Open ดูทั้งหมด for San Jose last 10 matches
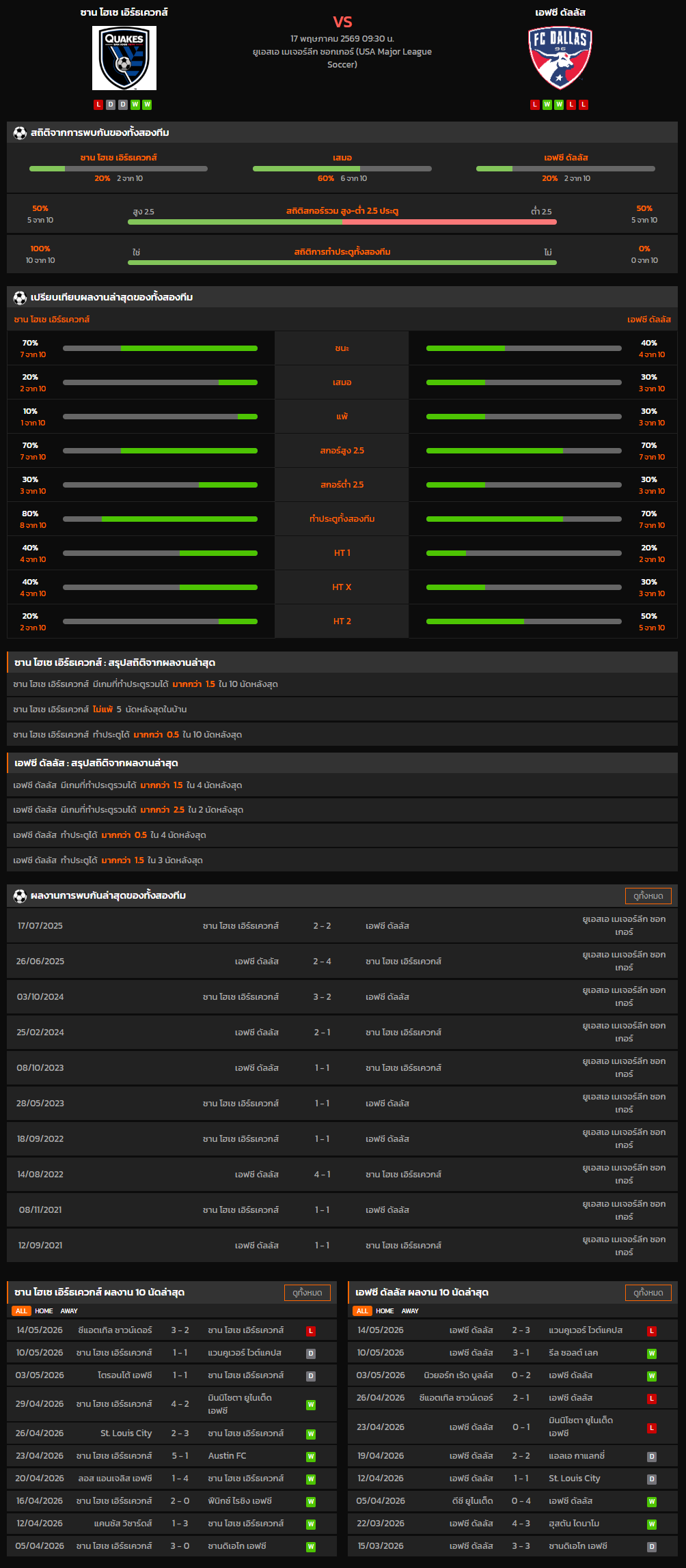 [x=307, y=1293]
